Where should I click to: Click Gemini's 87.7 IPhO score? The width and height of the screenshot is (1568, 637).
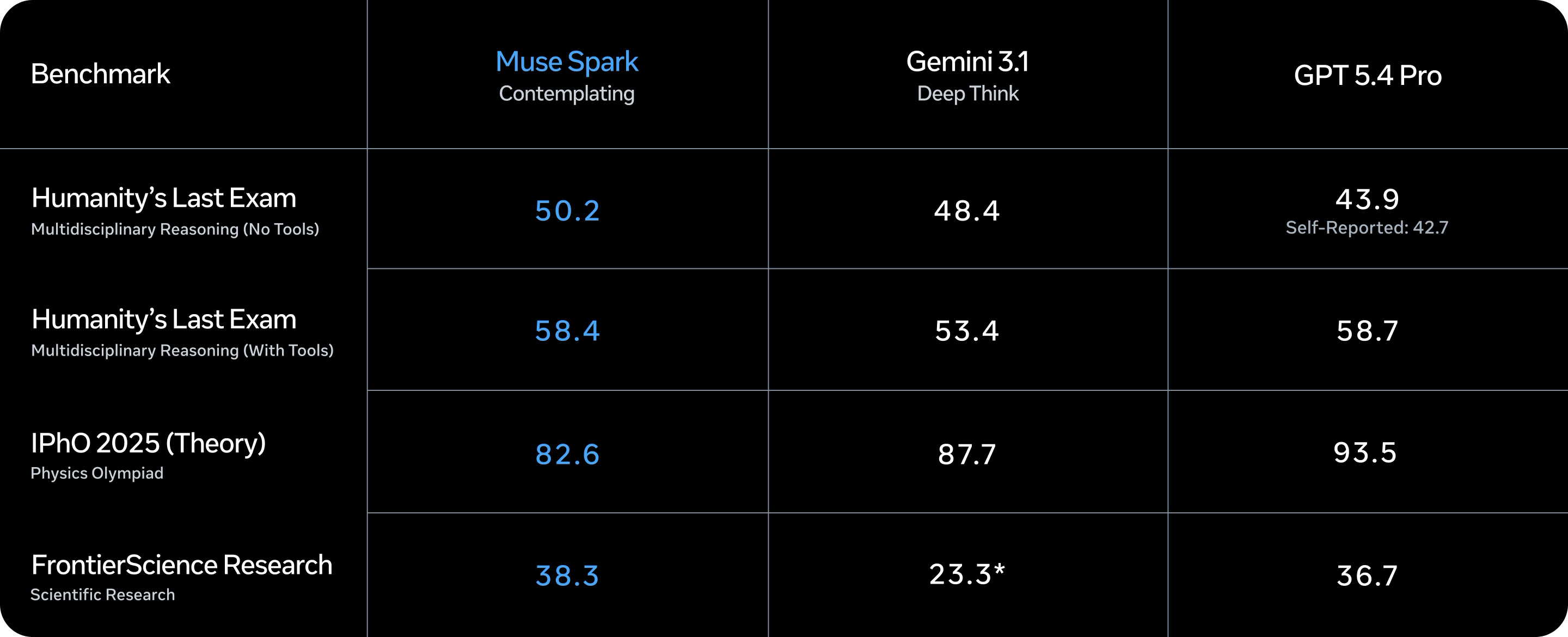point(966,454)
